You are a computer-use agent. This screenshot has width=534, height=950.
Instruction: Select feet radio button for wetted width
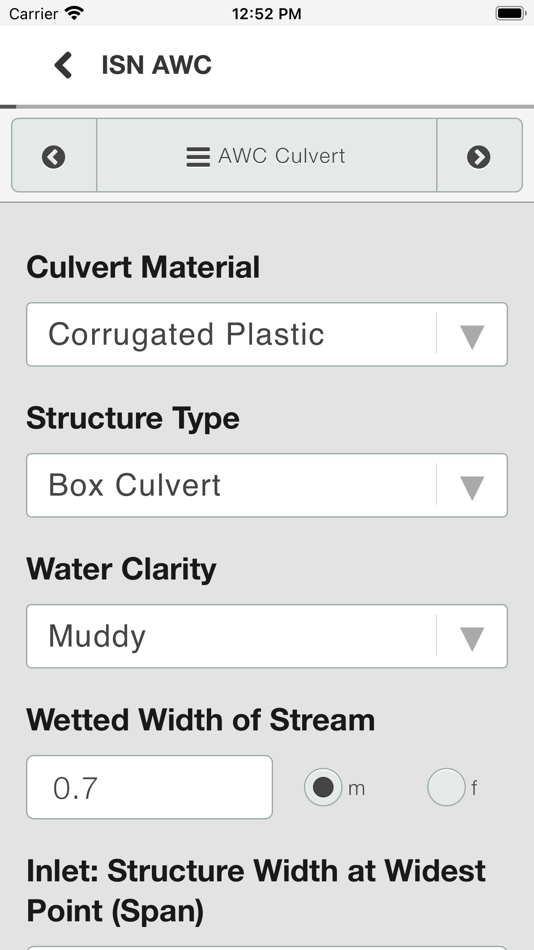(446, 787)
